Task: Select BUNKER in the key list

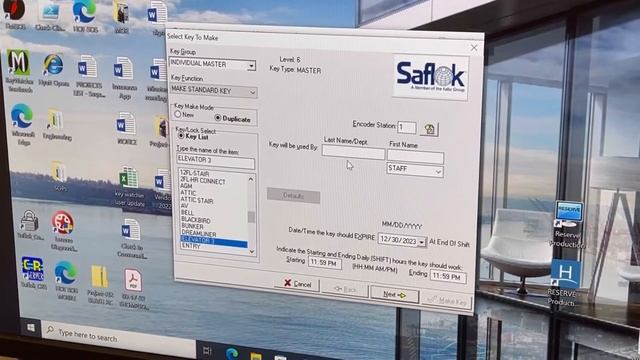Action: point(193,226)
